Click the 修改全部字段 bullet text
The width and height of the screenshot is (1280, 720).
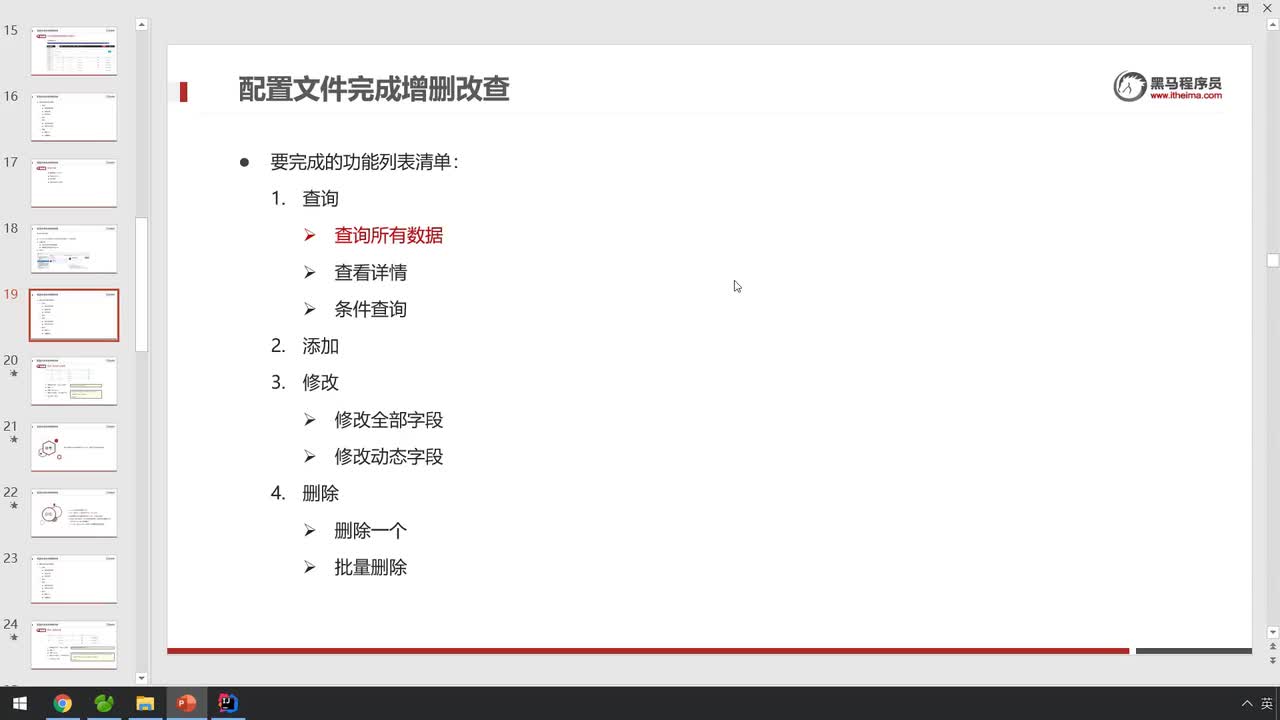coord(388,420)
